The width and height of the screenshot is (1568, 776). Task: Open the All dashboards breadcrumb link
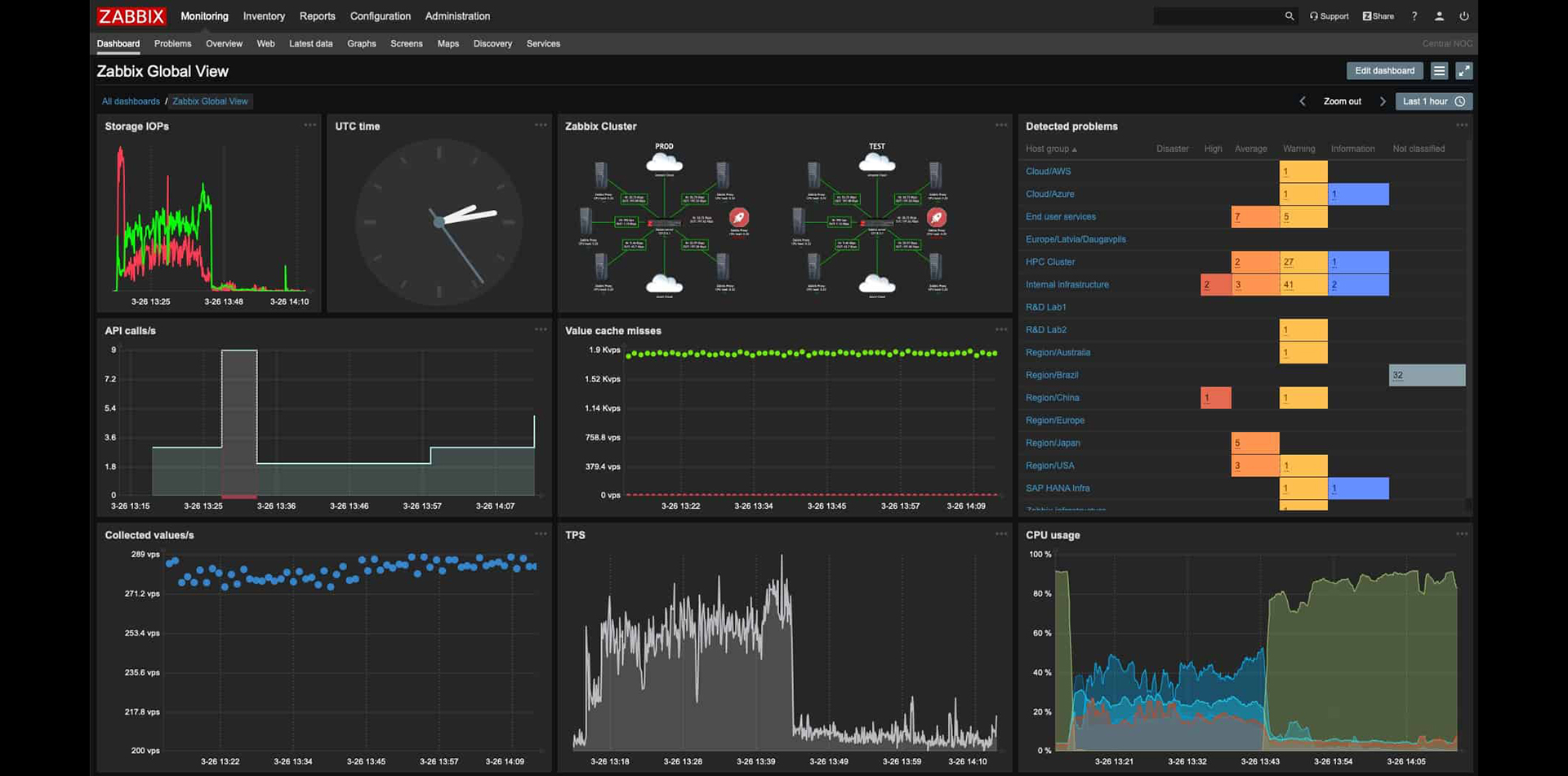131,101
